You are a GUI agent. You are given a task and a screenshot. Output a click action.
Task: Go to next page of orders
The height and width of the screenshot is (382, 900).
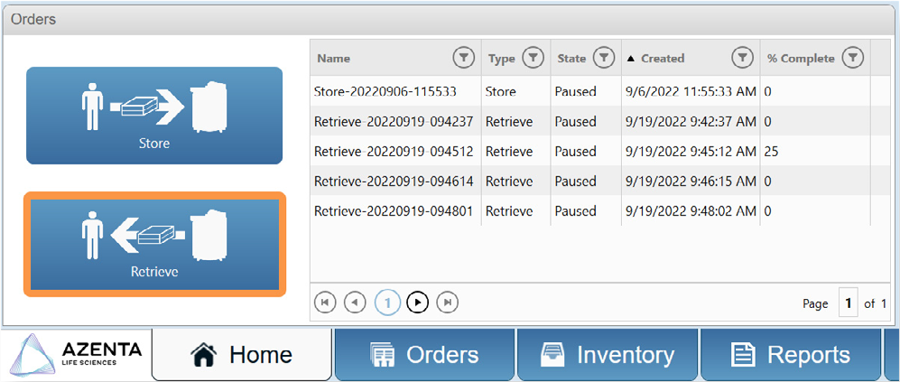[x=418, y=302]
